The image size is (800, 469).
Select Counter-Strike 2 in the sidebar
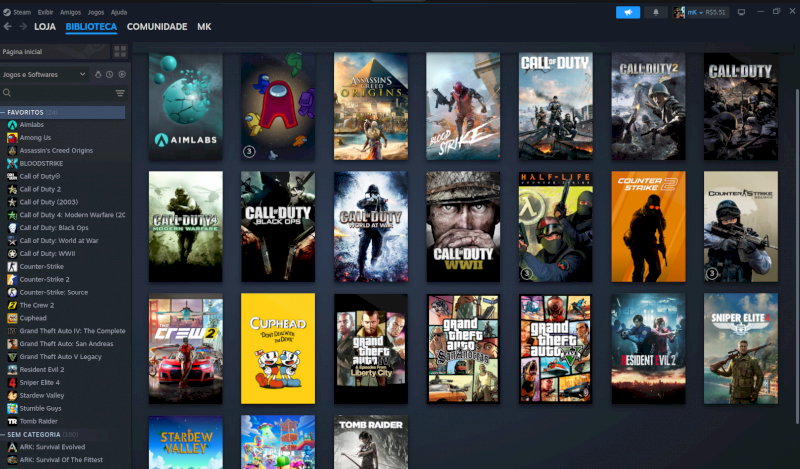tap(44, 279)
